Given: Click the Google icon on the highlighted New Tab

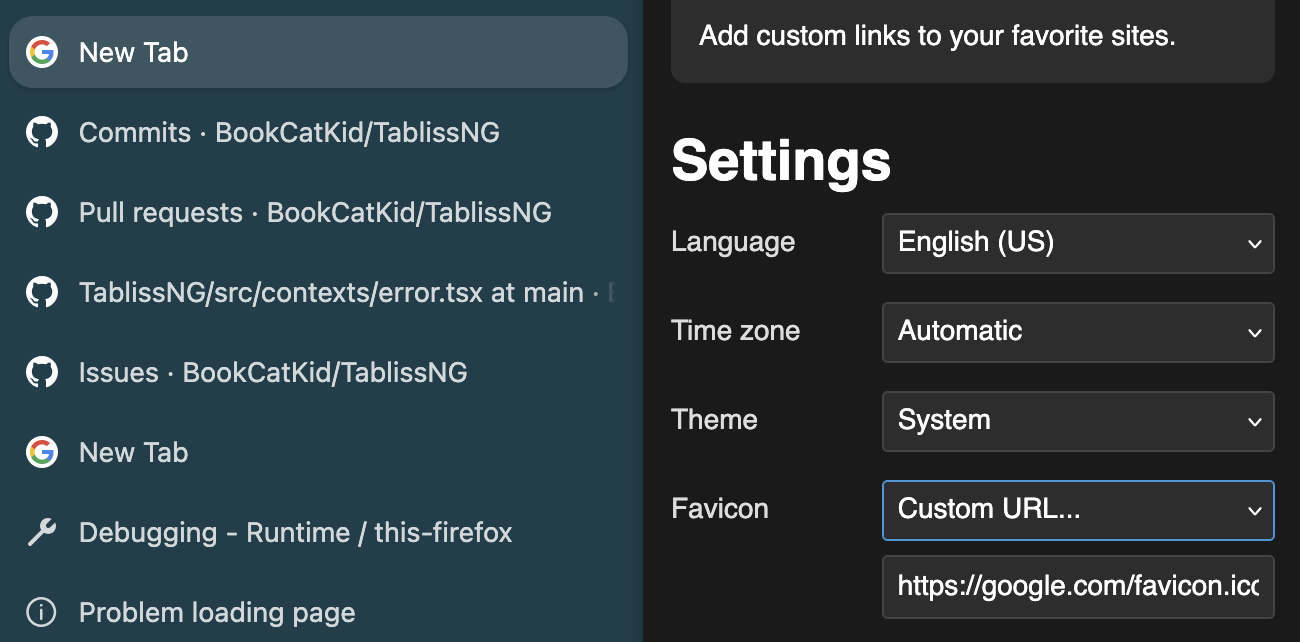Looking at the screenshot, I should pos(41,53).
